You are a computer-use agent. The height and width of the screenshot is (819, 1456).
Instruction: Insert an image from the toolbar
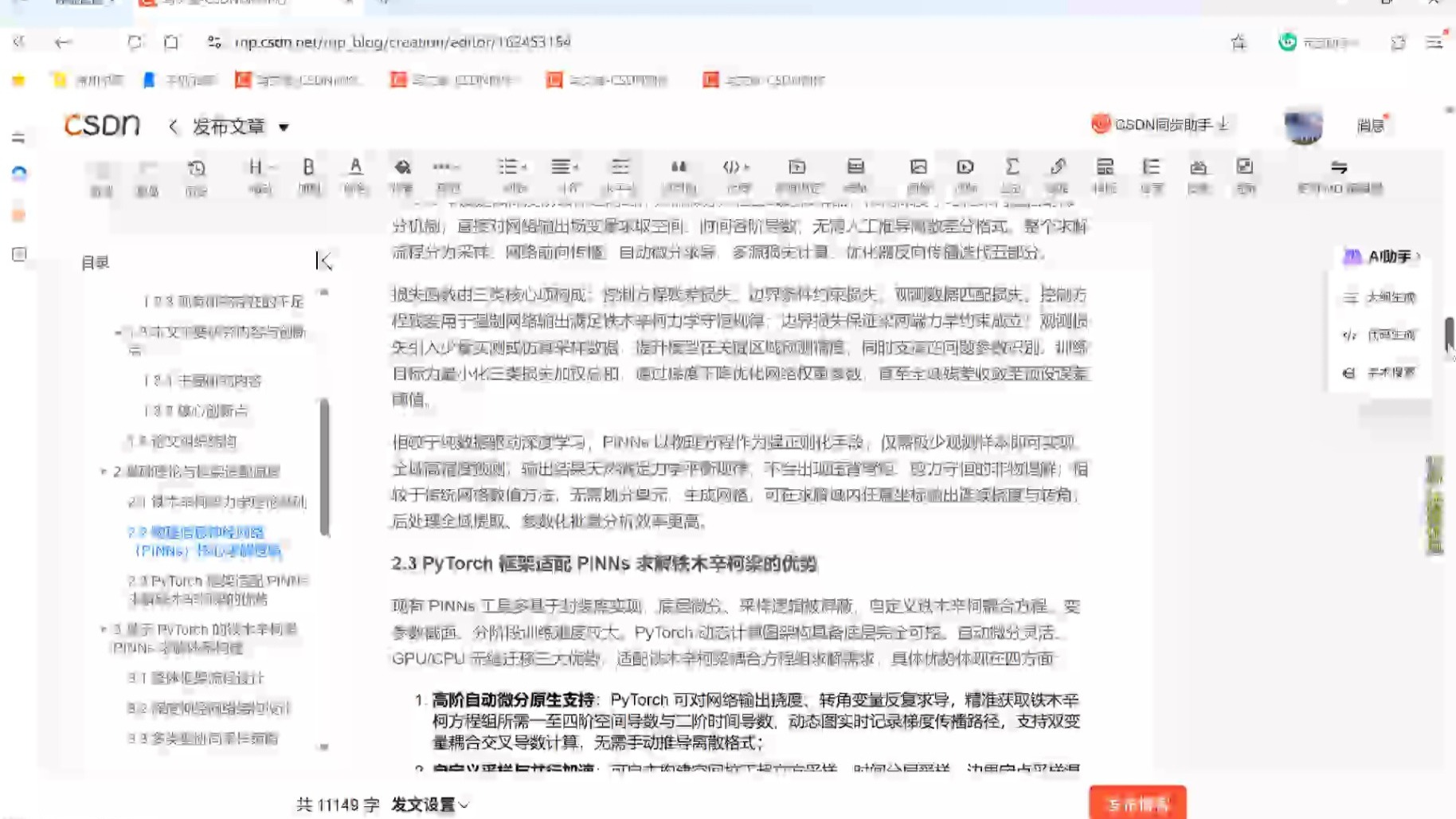point(918,176)
